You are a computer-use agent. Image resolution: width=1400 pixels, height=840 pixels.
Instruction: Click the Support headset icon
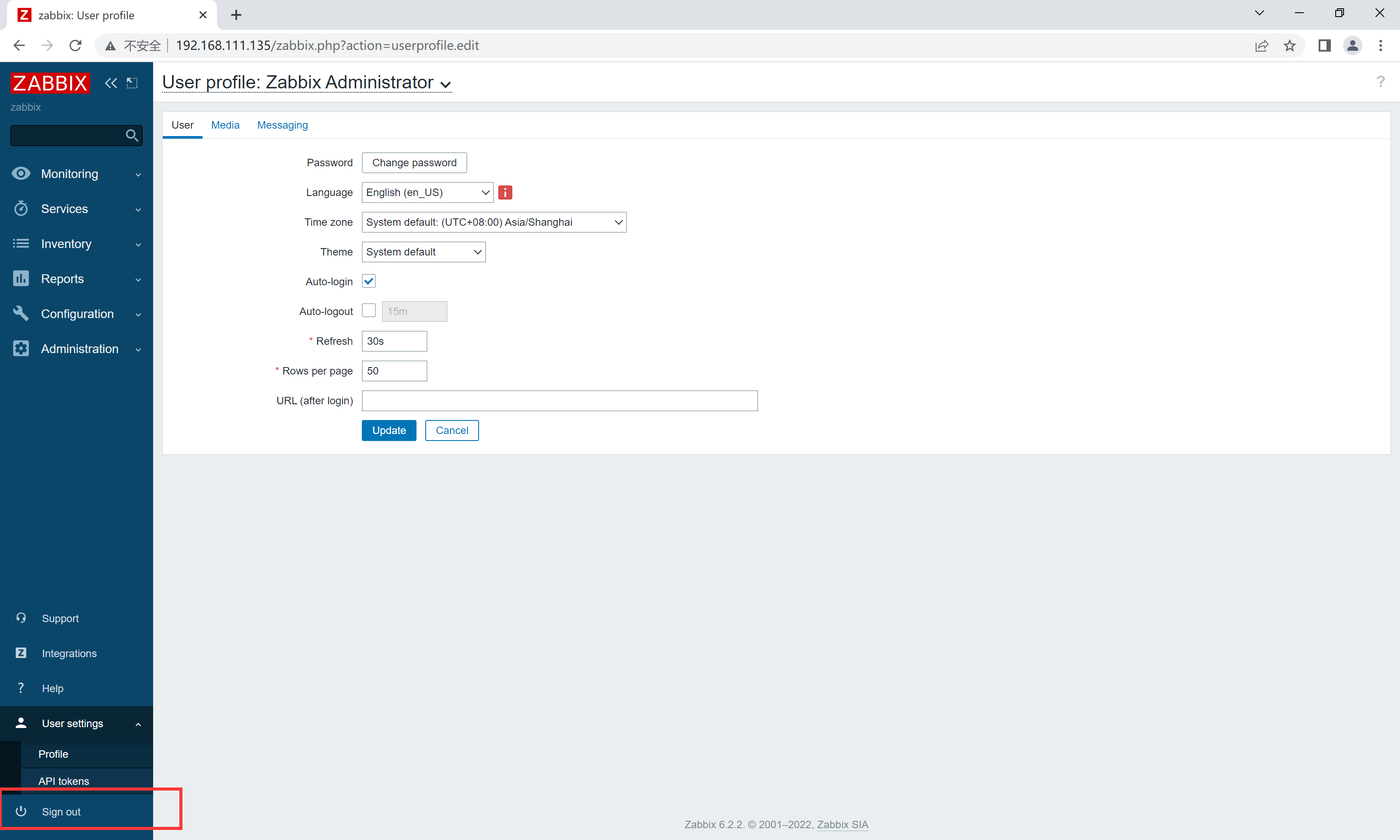point(21,618)
